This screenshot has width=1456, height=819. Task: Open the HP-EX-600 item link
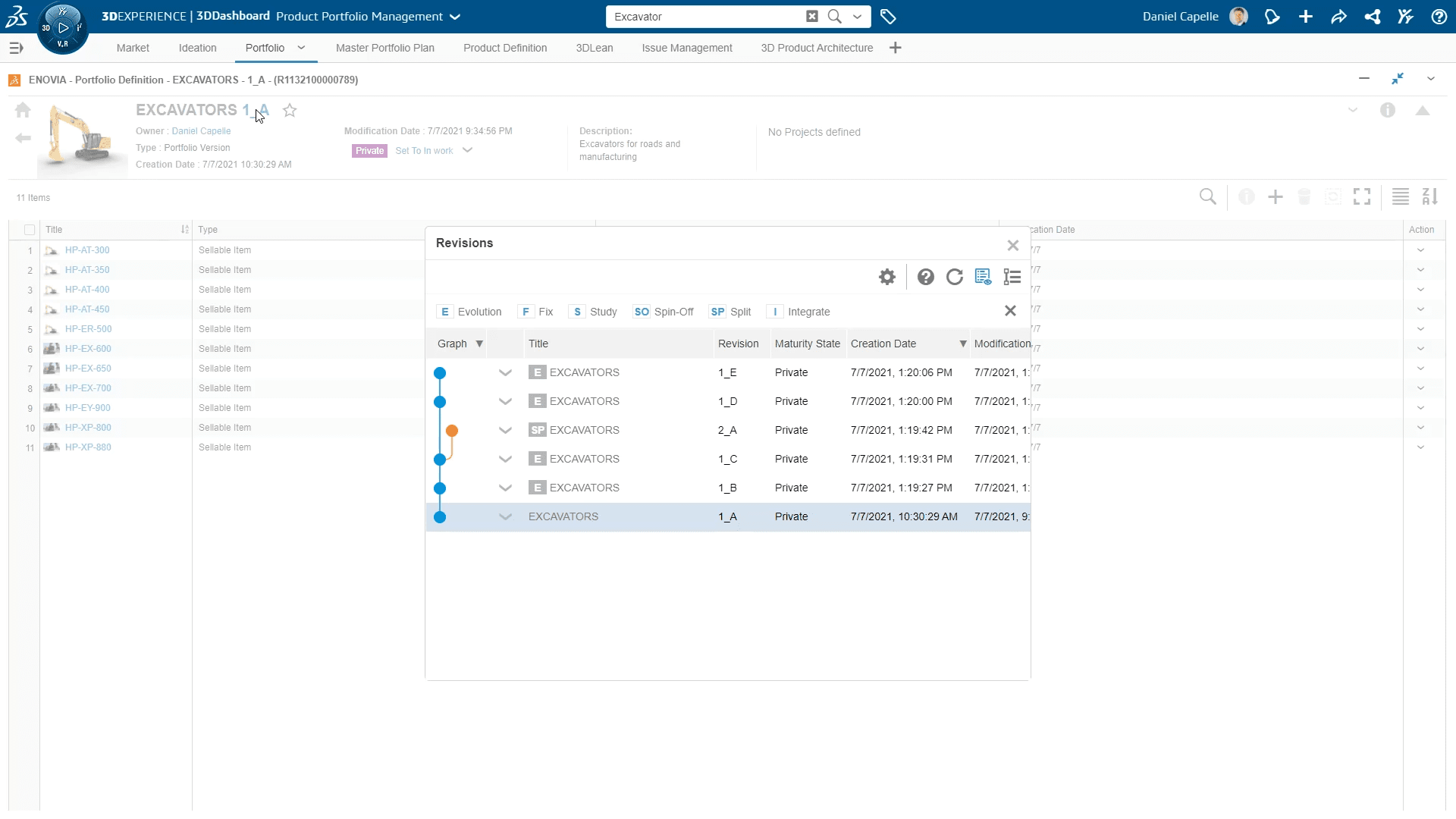88,349
